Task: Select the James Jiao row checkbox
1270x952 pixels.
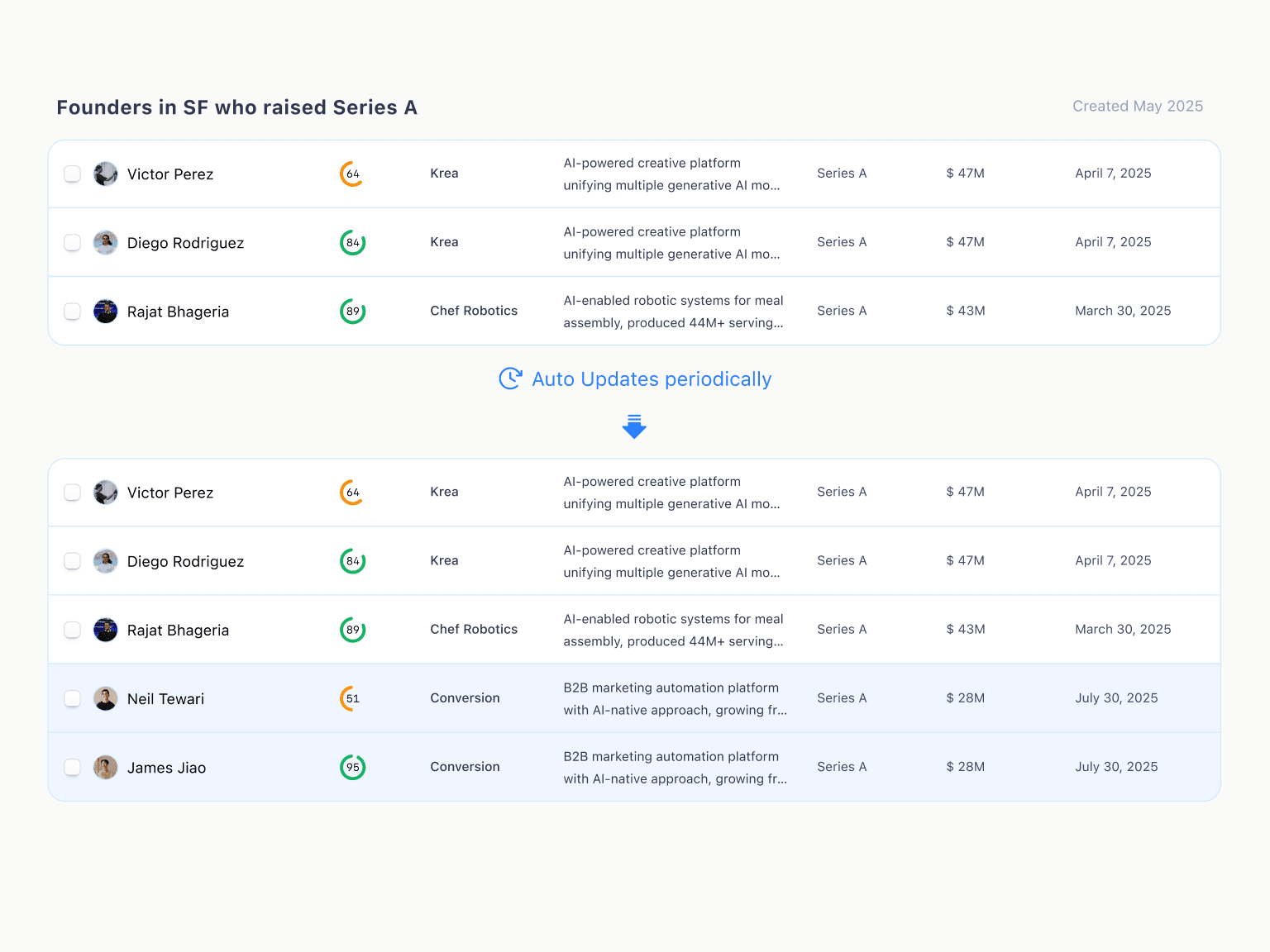Action: [73, 767]
